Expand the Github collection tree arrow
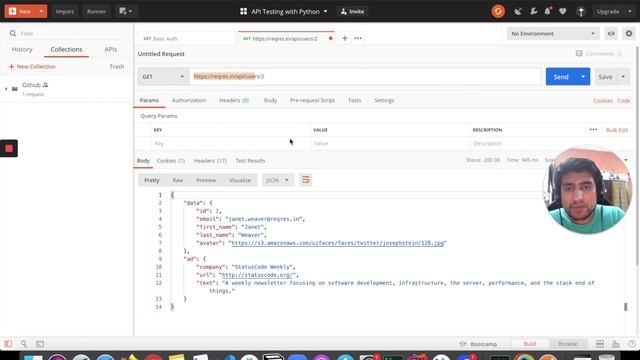 [x=6, y=89]
